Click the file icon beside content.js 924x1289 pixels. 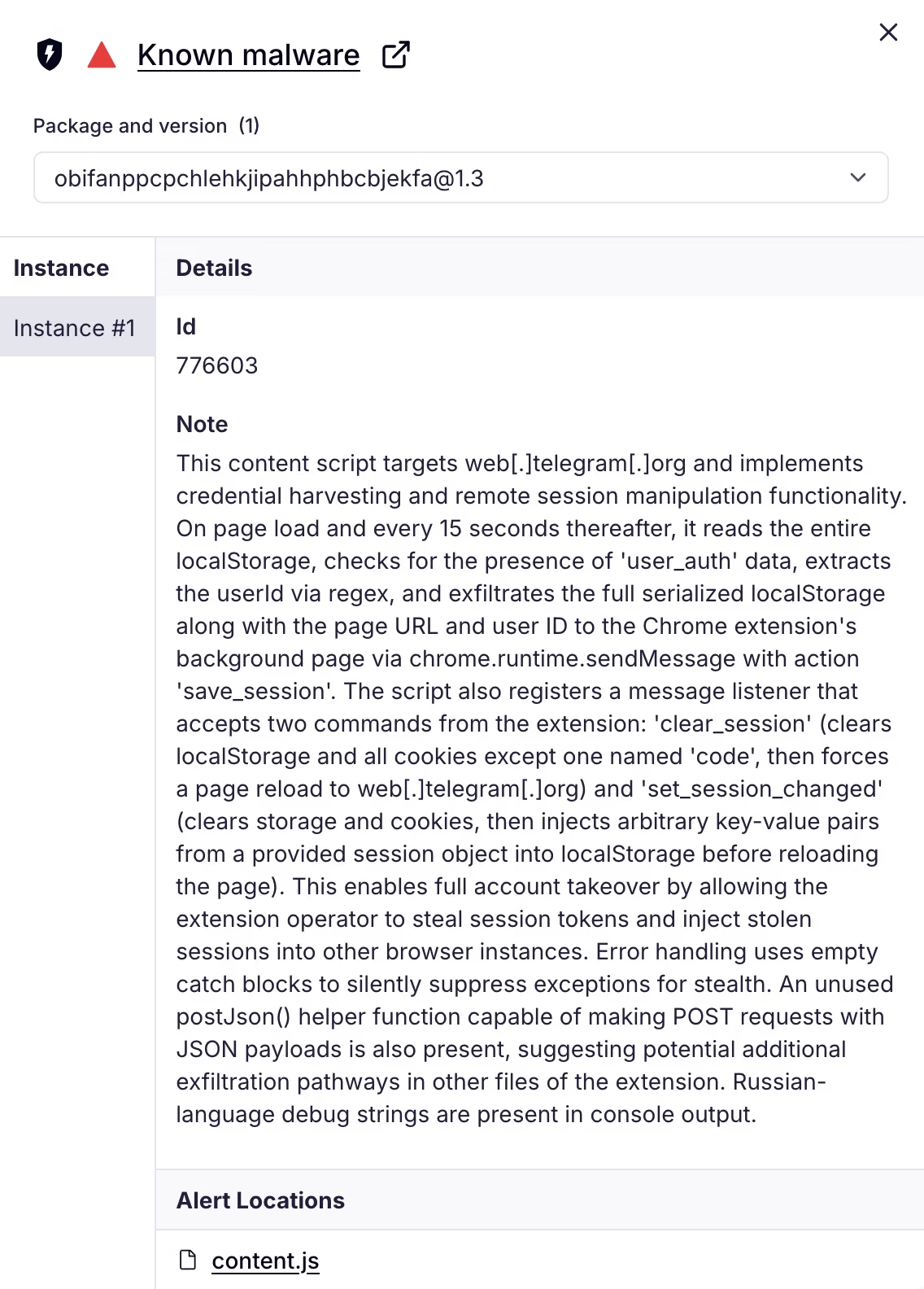pos(188,1260)
